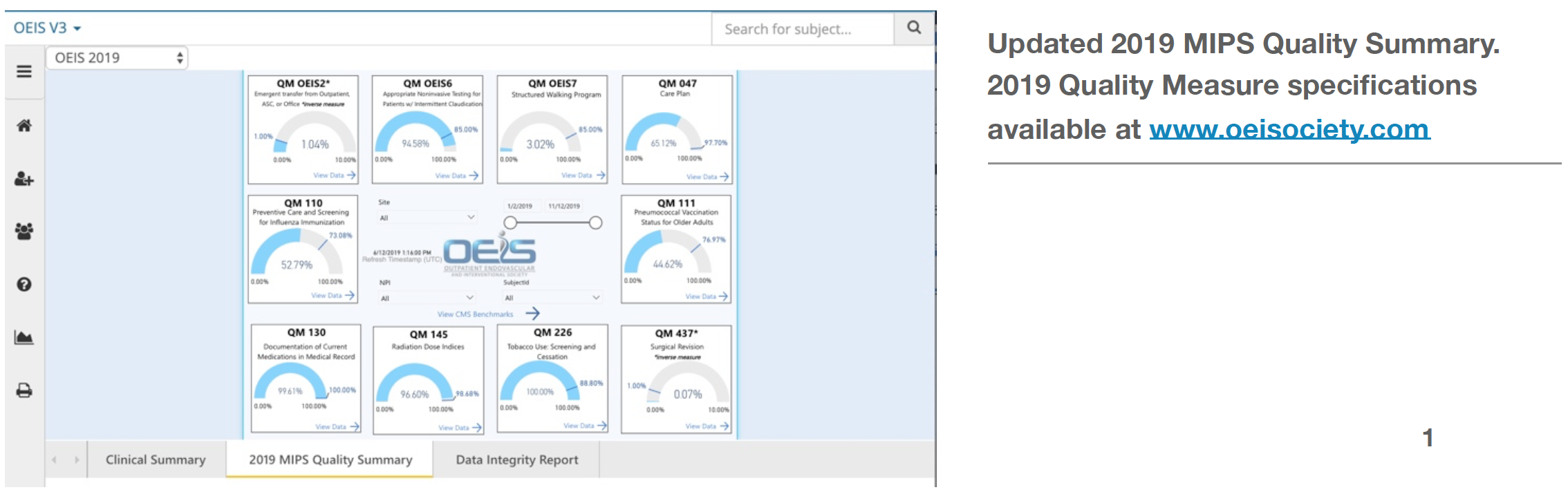Click View Data on QM OEIS7 card
This screenshot has width=1568, height=492.
point(584,176)
